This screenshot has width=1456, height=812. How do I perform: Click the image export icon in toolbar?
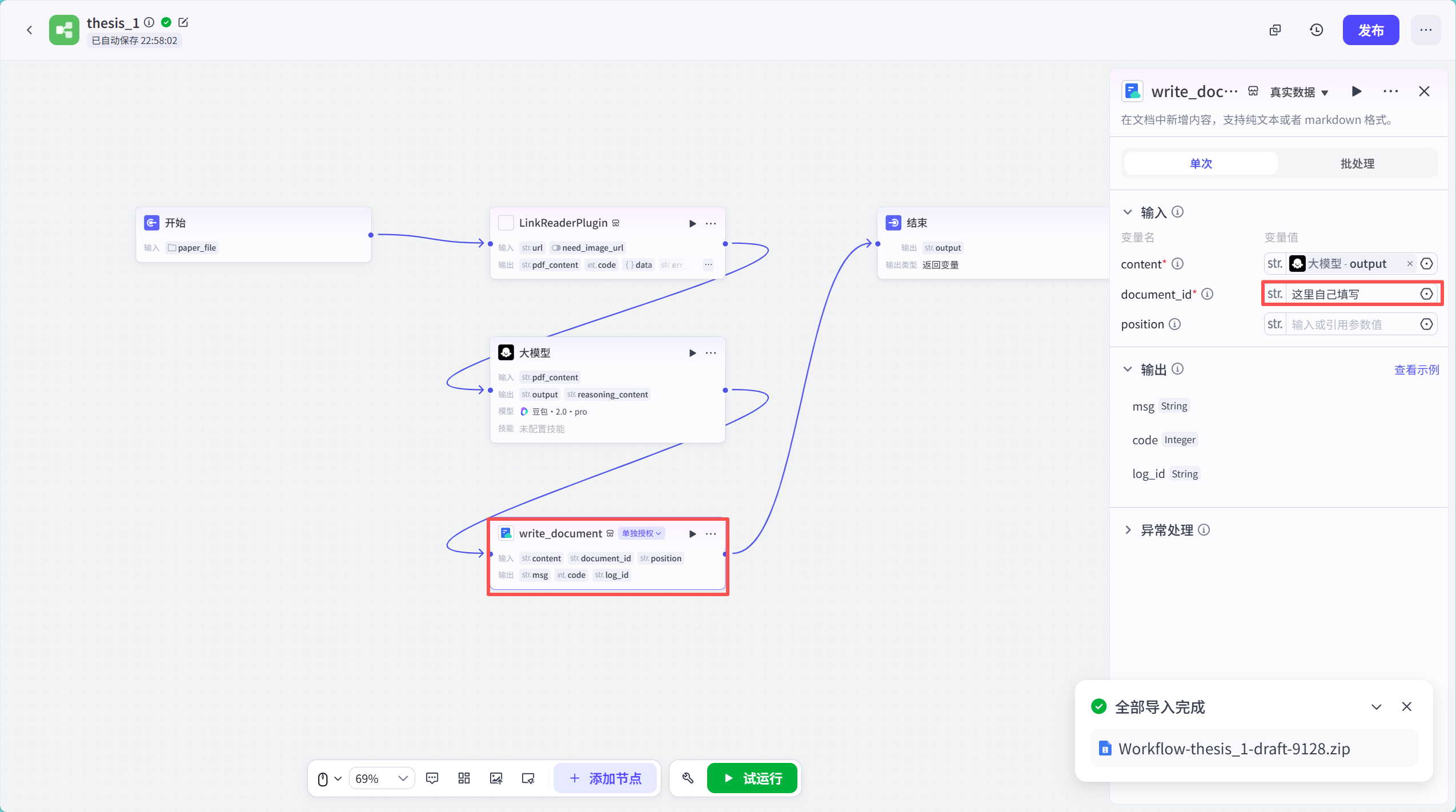[496, 778]
